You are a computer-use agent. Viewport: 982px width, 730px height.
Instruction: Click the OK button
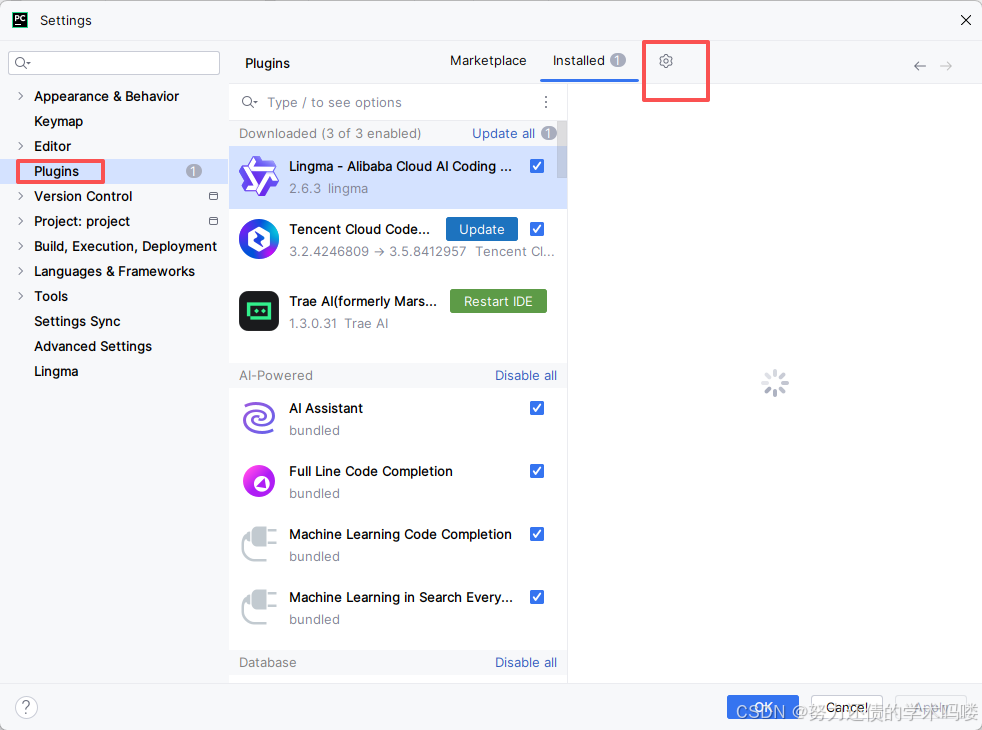[x=762, y=707]
